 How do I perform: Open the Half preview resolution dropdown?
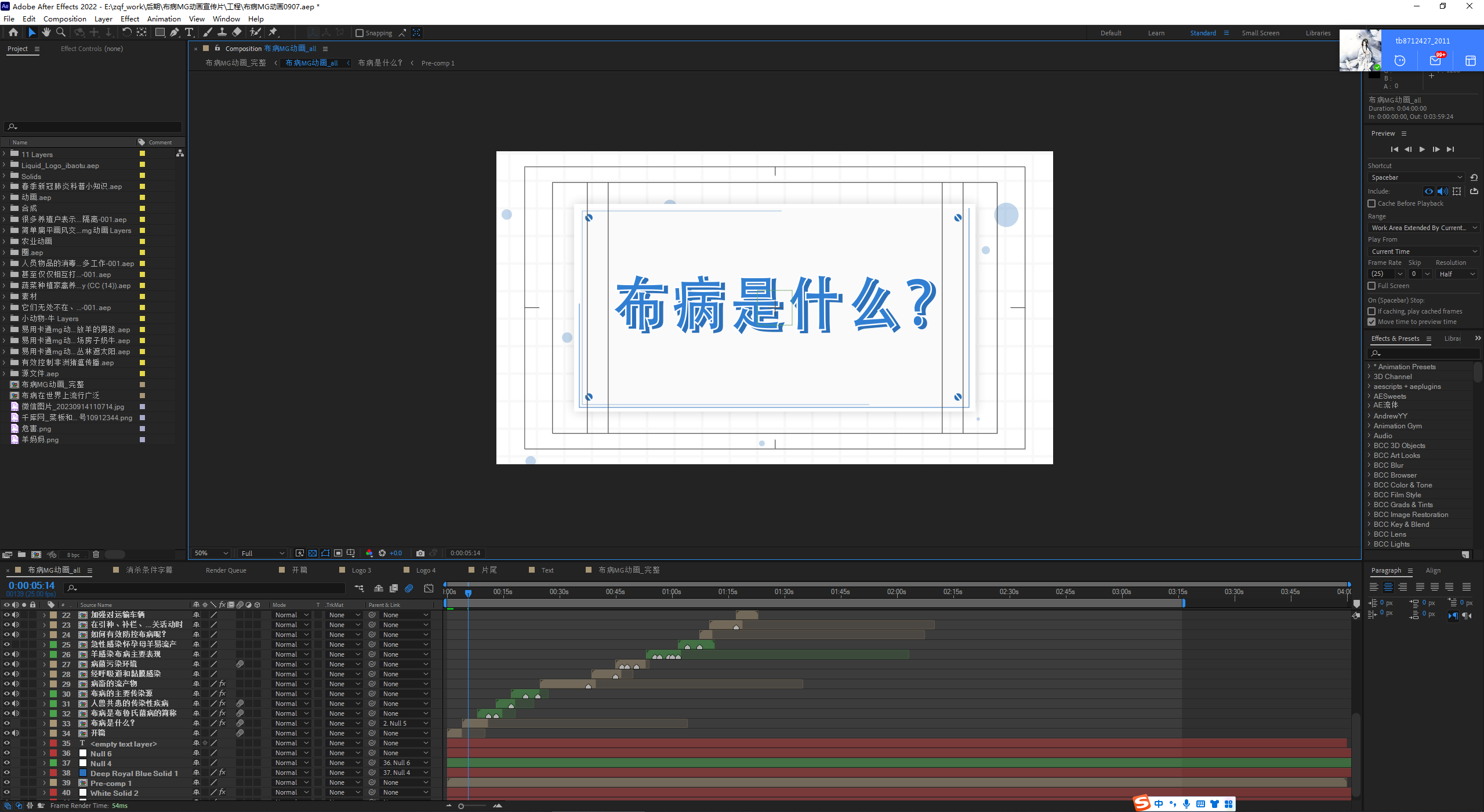coord(1457,274)
